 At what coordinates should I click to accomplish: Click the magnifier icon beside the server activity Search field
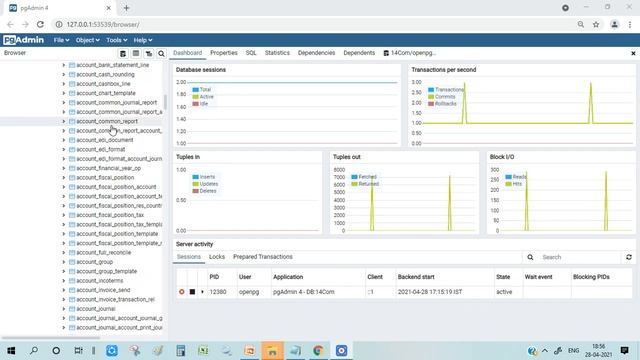click(530, 257)
